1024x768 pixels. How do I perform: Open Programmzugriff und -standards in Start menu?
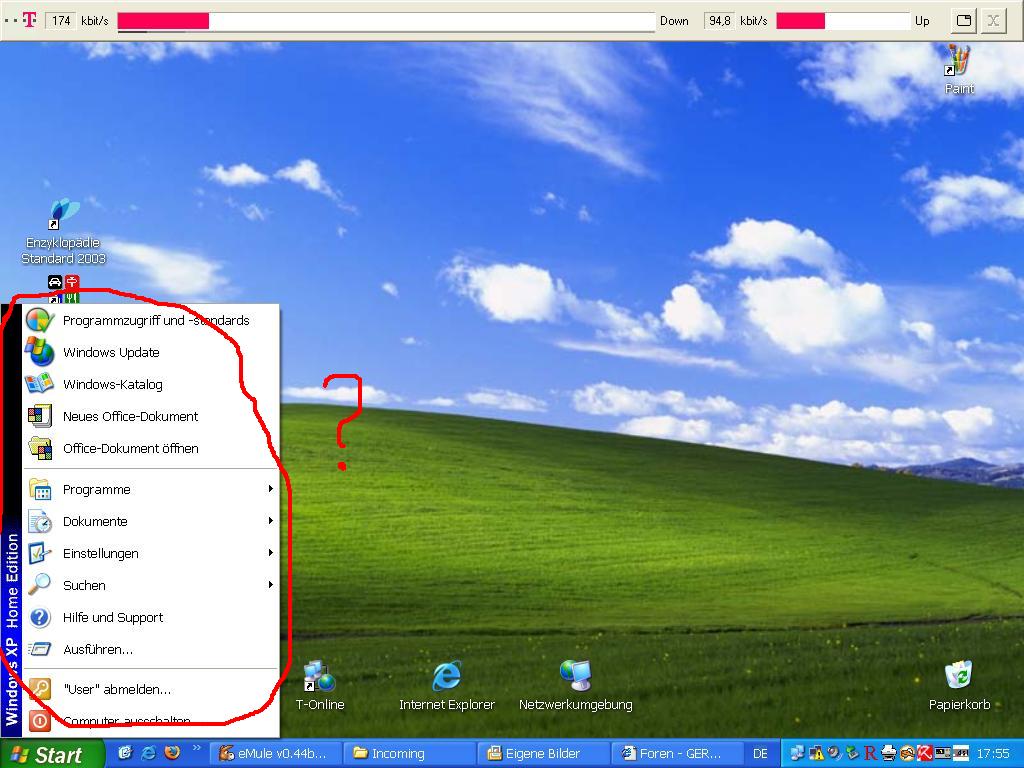tap(151, 321)
